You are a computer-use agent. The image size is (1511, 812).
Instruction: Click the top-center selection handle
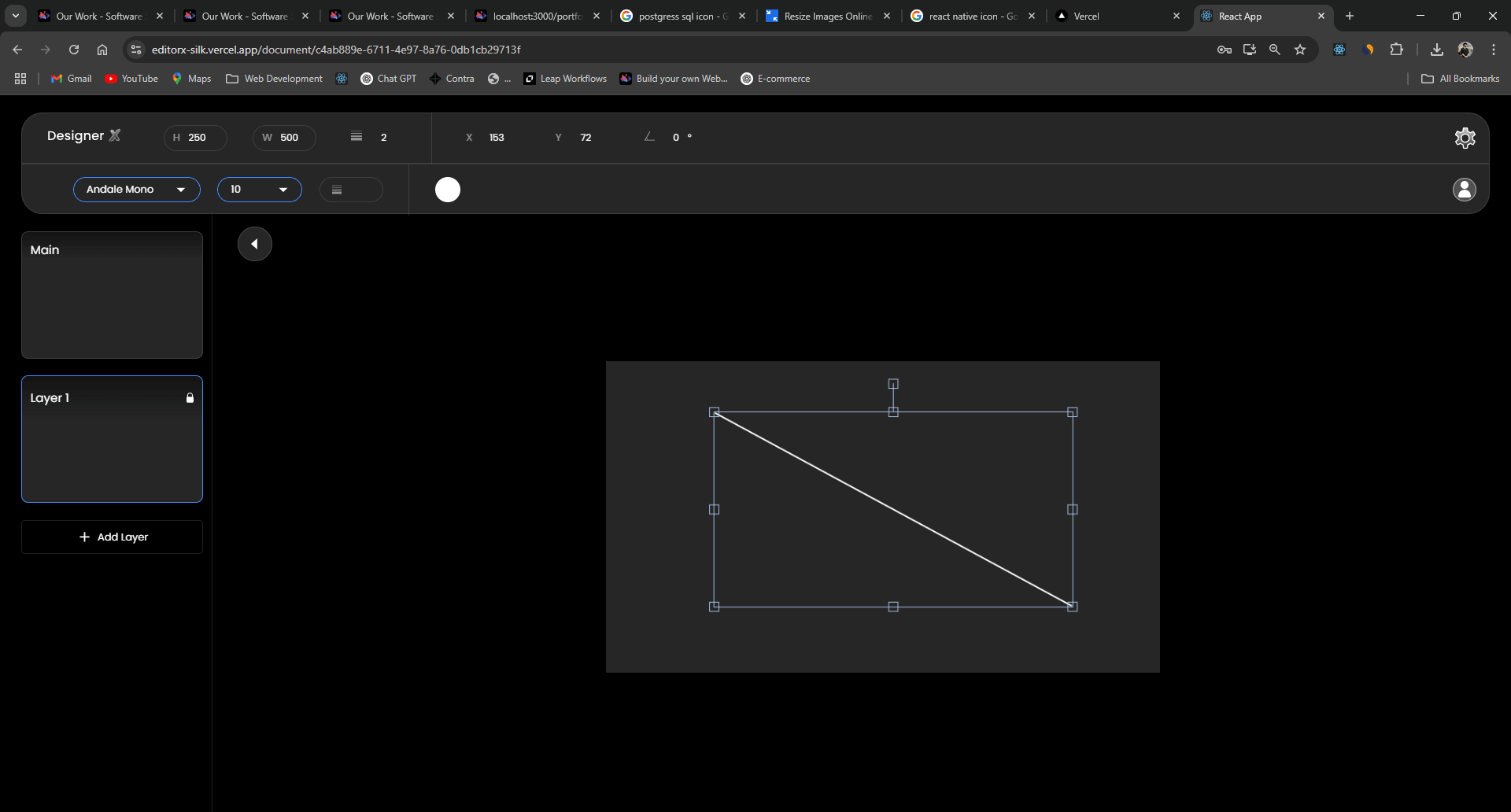[x=893, y=412]
